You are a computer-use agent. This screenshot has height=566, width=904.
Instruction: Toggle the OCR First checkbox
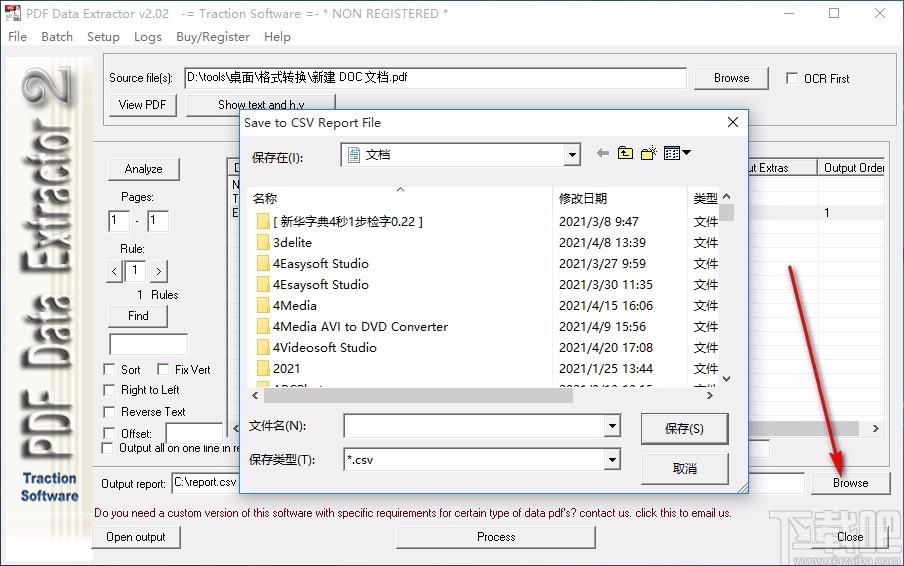tap(792, 78)
